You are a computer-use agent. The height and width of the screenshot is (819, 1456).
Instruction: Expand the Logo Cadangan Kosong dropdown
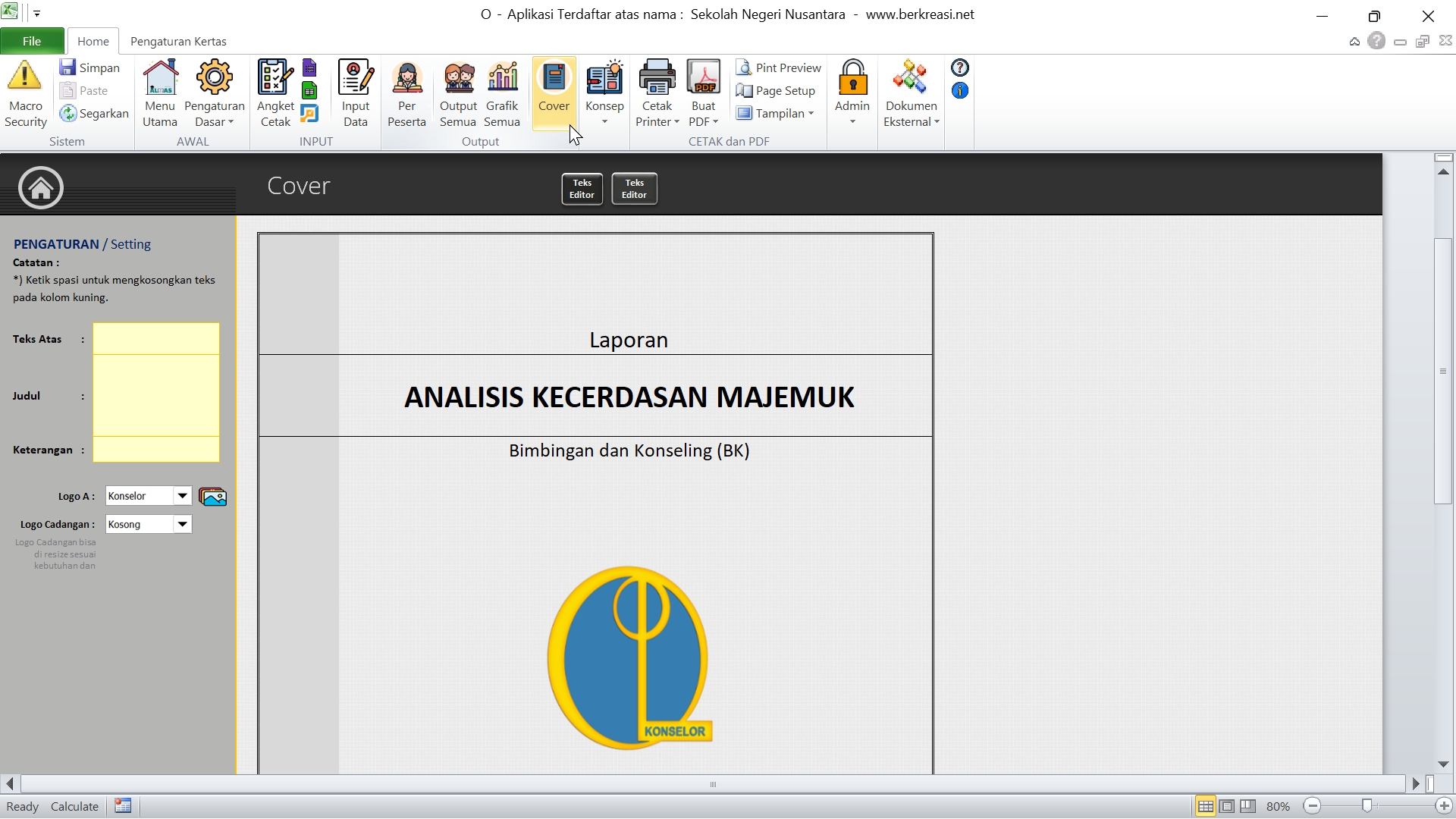(x=182, y=524)
